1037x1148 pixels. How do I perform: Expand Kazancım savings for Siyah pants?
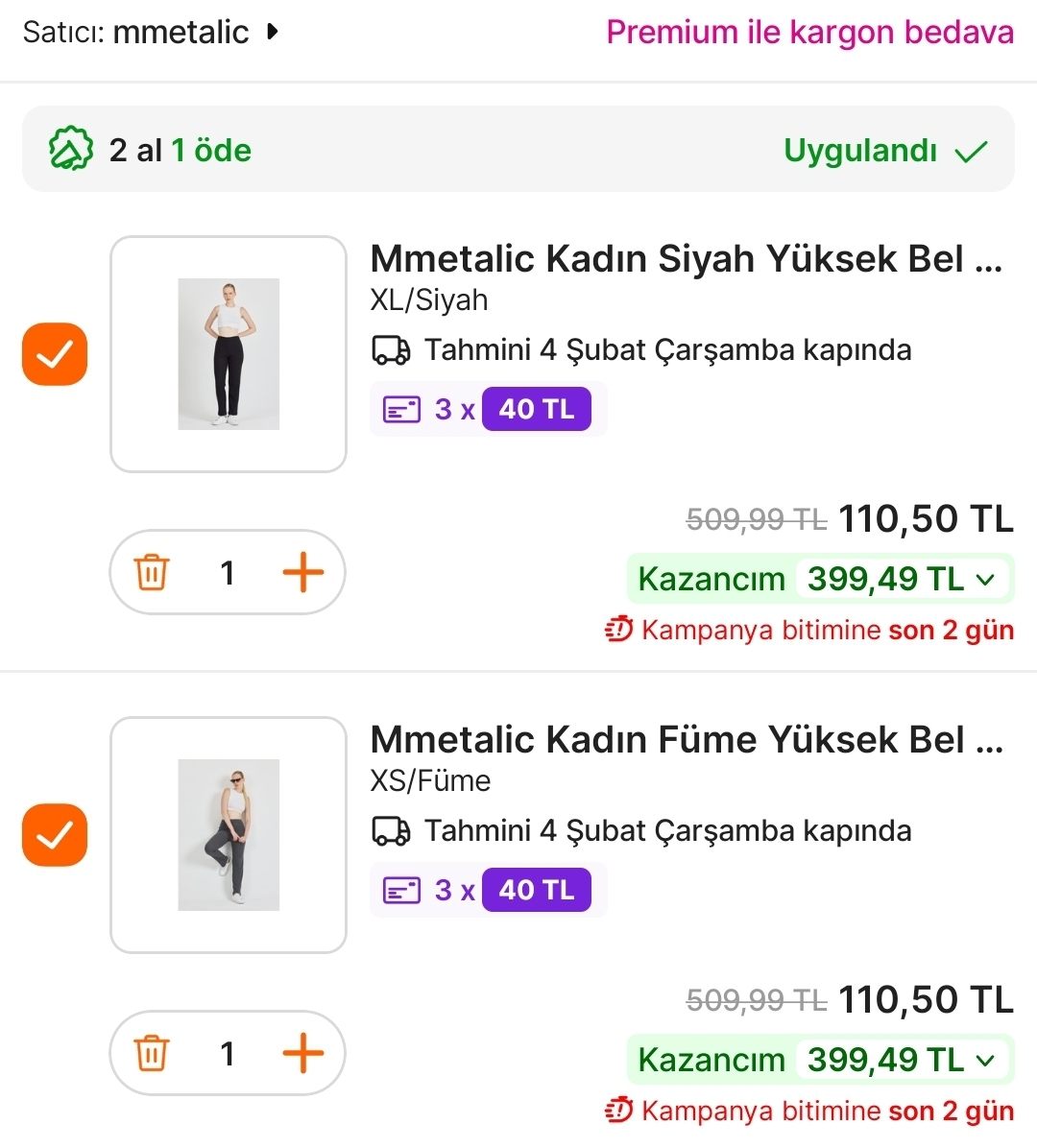(985, 580)
